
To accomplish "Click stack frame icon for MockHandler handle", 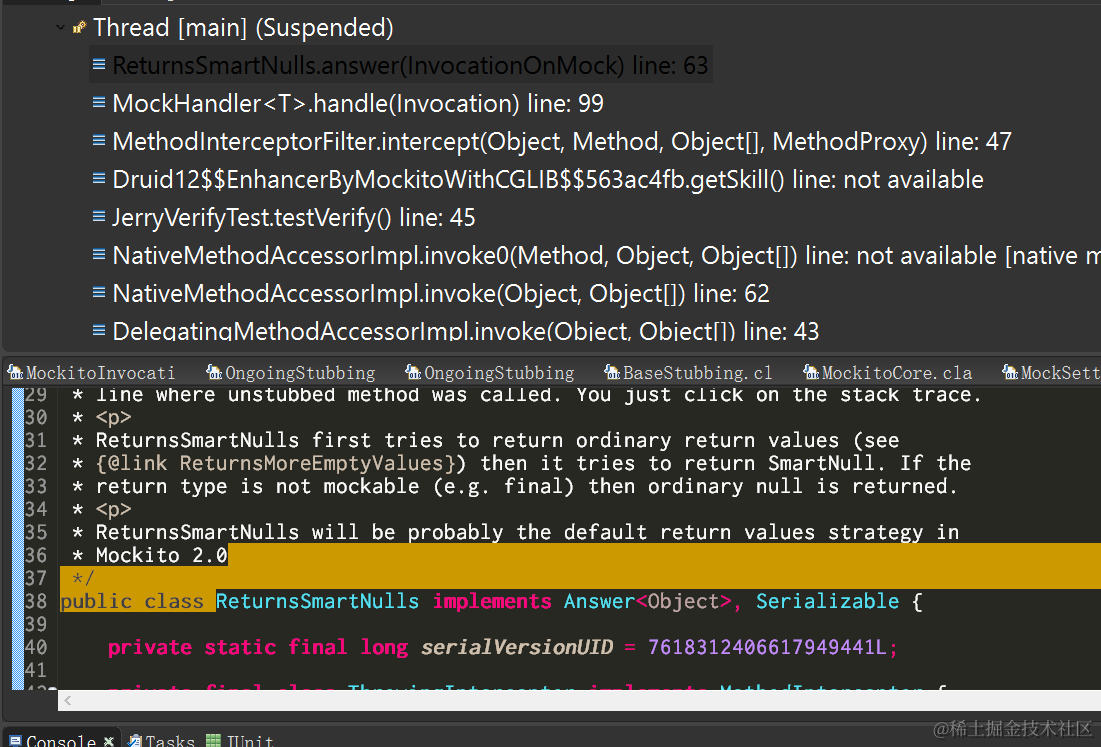I will tap(99, 103).
